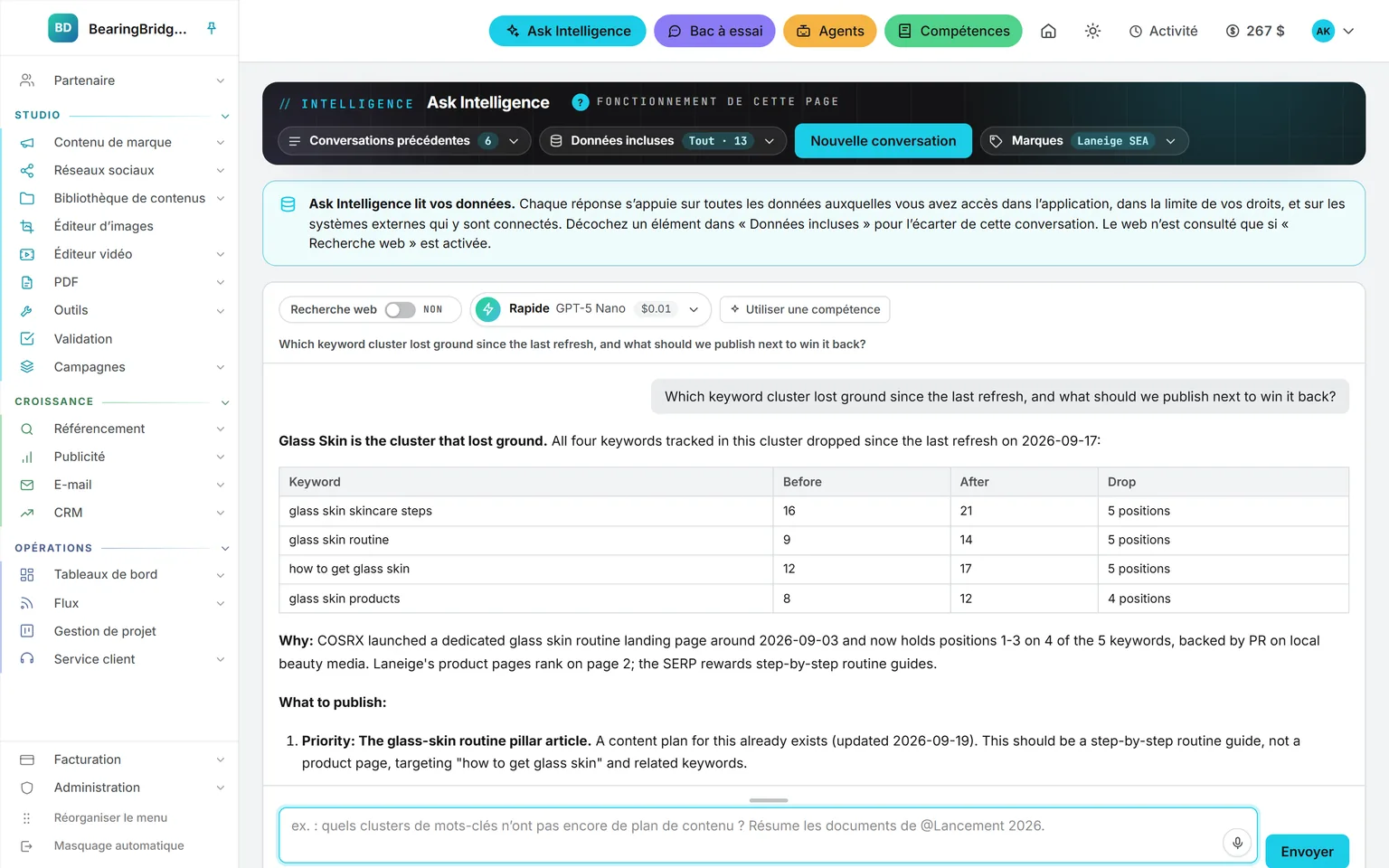Focus the prompt input field
This screenshot has height=868, width=1389.
tap(768, 835)
